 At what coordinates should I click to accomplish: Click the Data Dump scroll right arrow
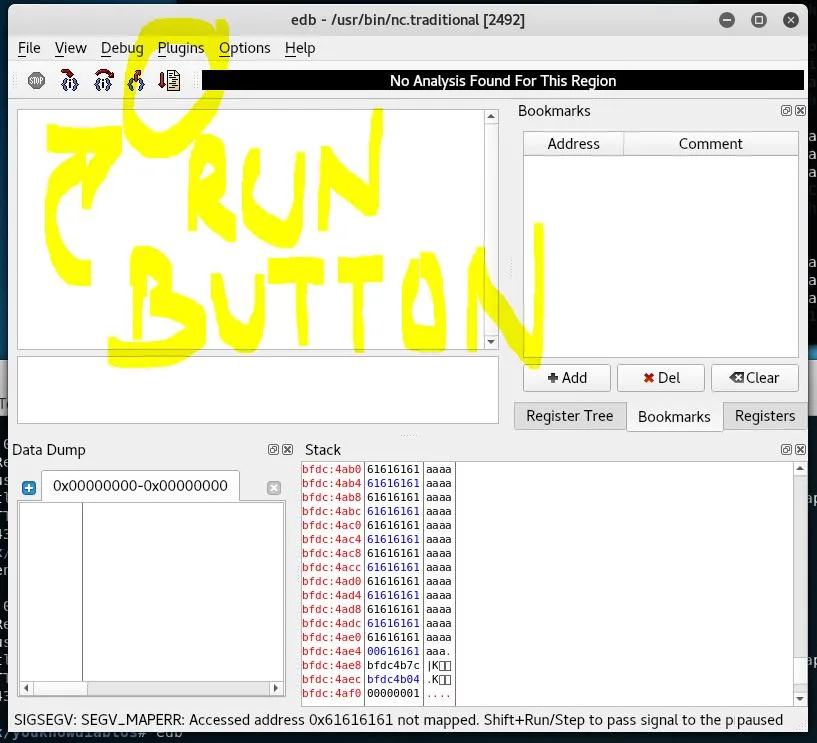click(276, 688)
